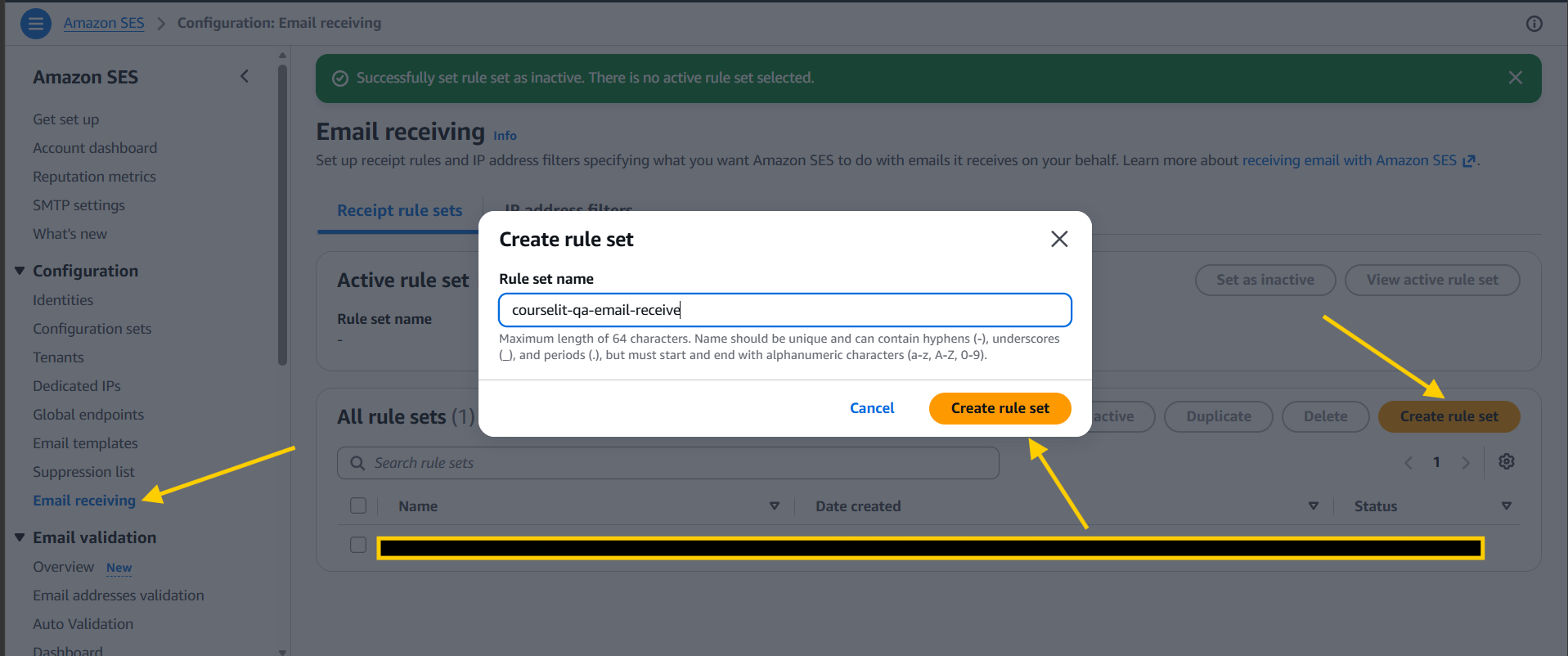Click page-level Create rule set button
Image resolution: width=1568 pixels, height=656 pixels.
point(1449,416)
